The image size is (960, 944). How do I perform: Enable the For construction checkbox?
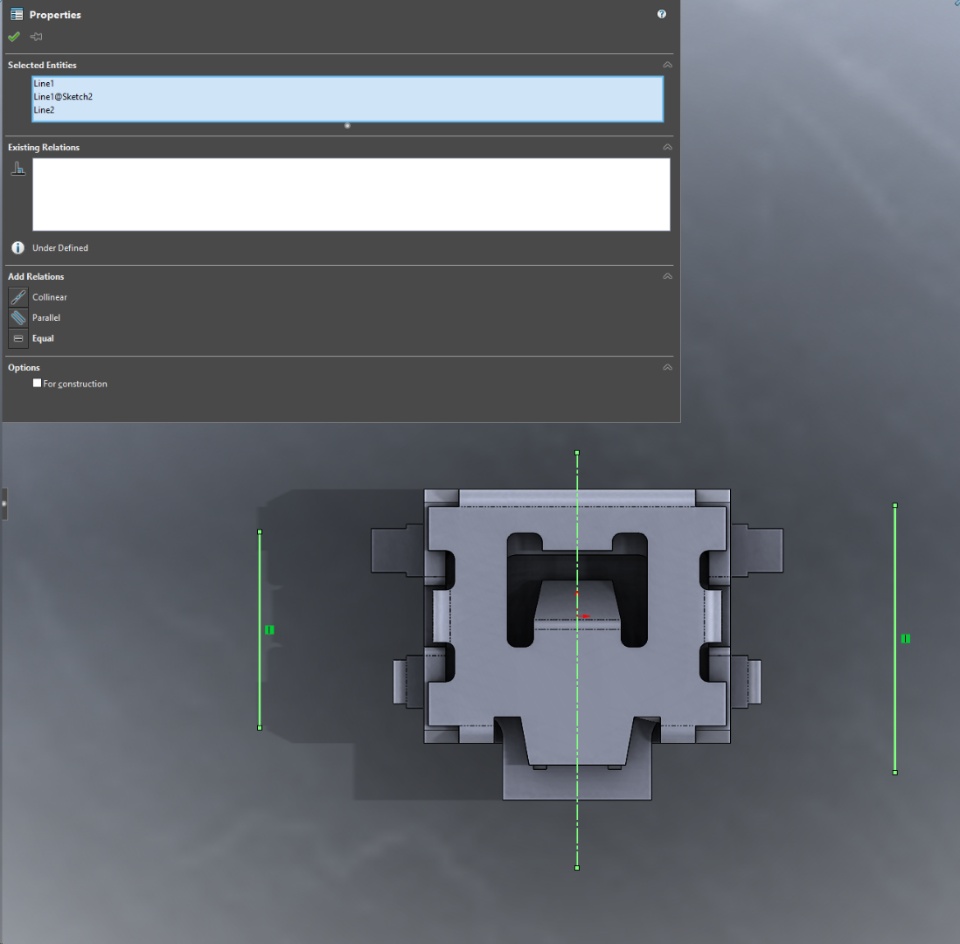coord(37,383)
